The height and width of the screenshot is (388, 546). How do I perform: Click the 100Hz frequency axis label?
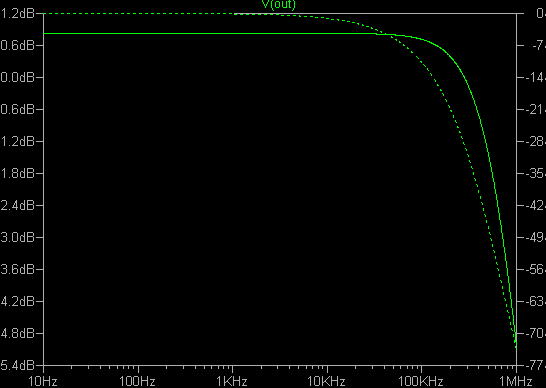click(x=138, y=381)
